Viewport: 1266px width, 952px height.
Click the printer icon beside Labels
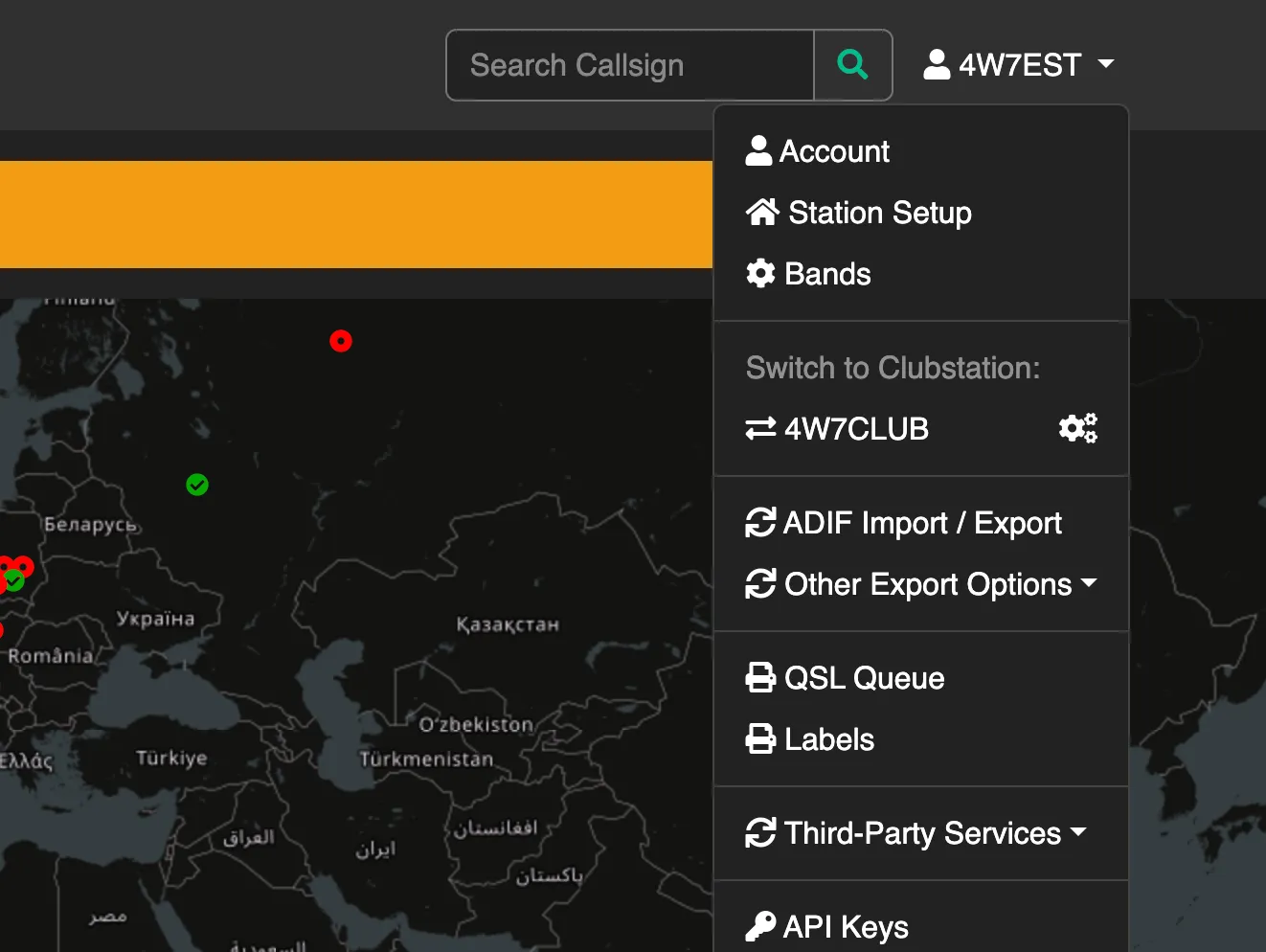click(760, 739)
